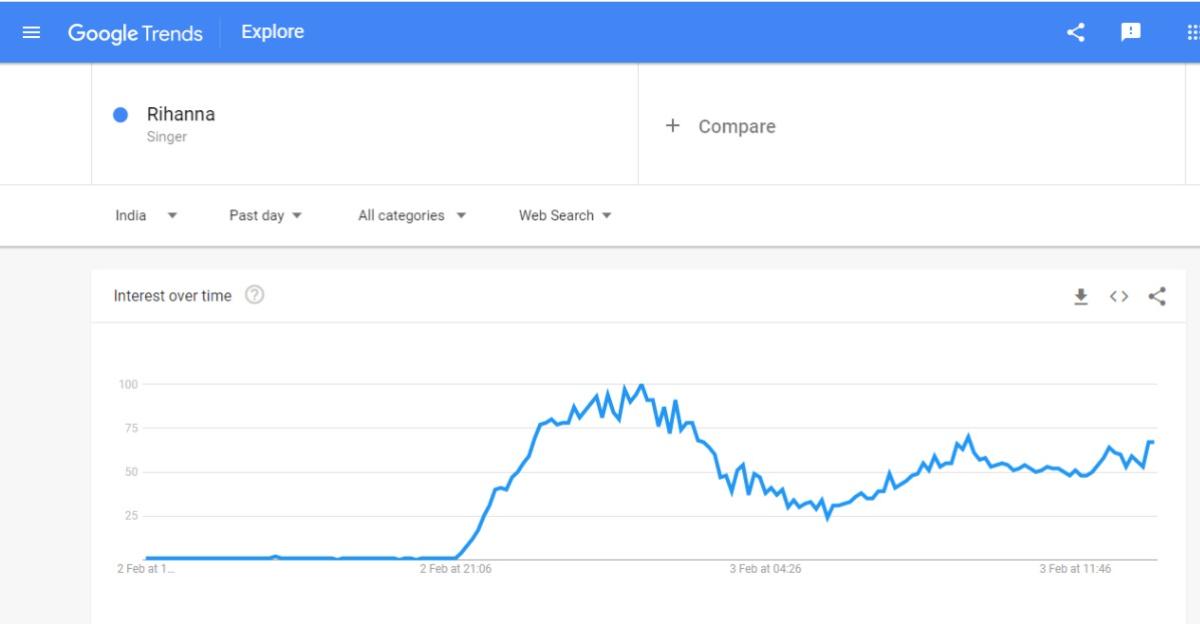Open the Google apps grid
This screenshot has width=1200, height=624.
click(1191, 32)
